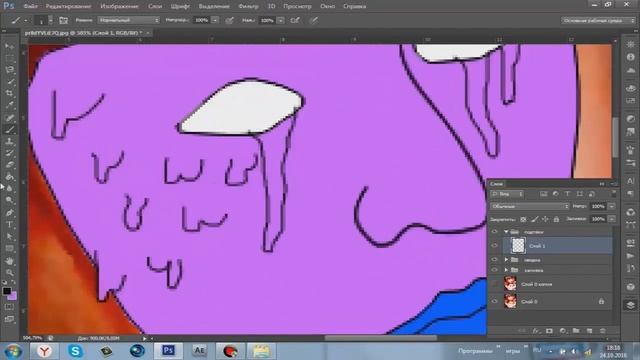The height and width of the screenshot is (360, 640).
Task: Open the Layers panel icon in the dock
Action: click(631, 305)
